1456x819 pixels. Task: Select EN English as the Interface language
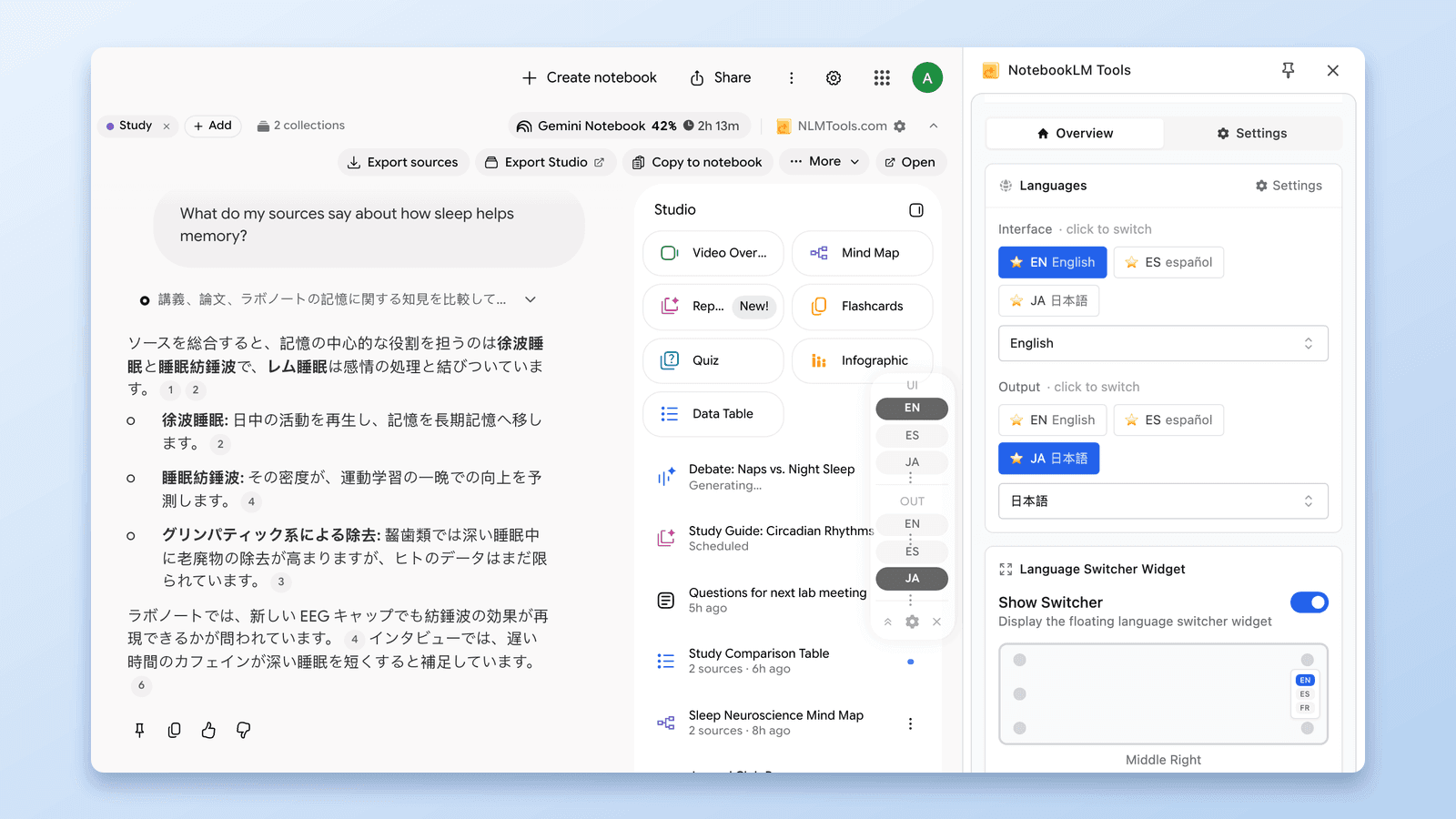[x=1053, y=262]
